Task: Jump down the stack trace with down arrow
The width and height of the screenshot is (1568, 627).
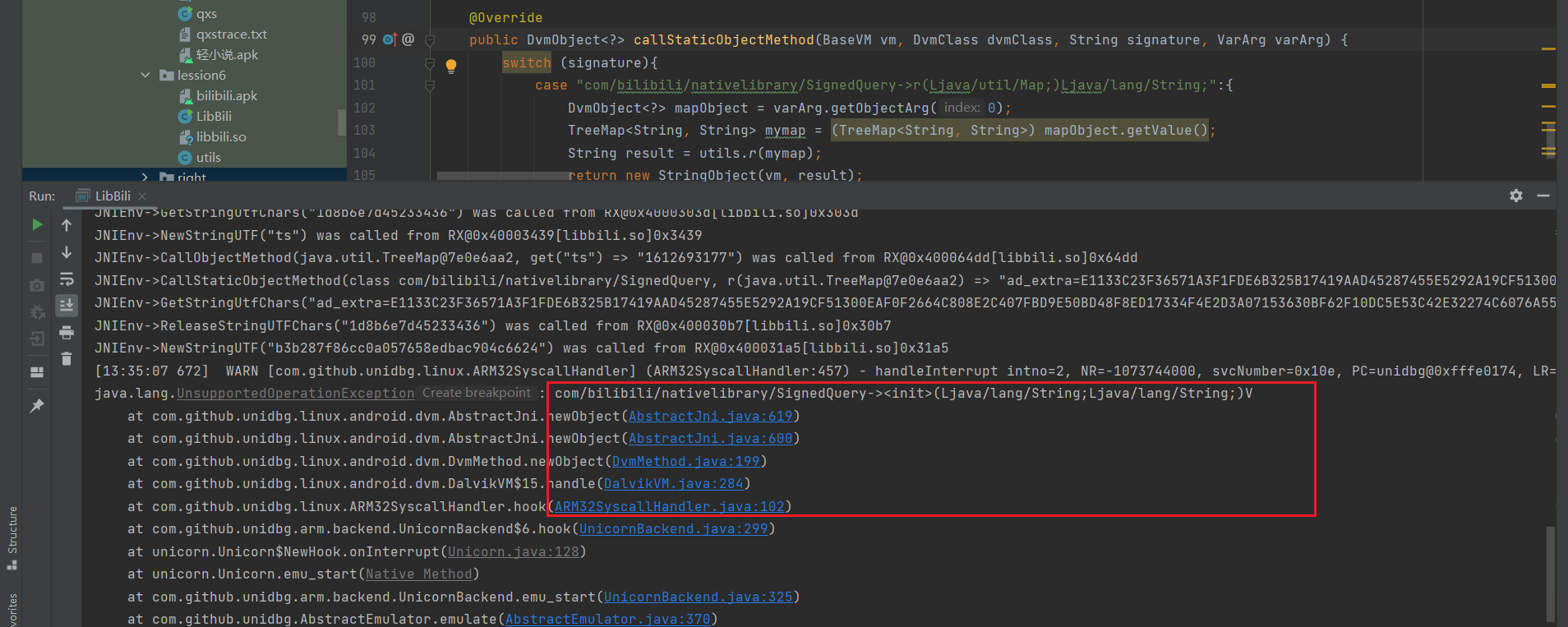Action: tap(67, 252)
